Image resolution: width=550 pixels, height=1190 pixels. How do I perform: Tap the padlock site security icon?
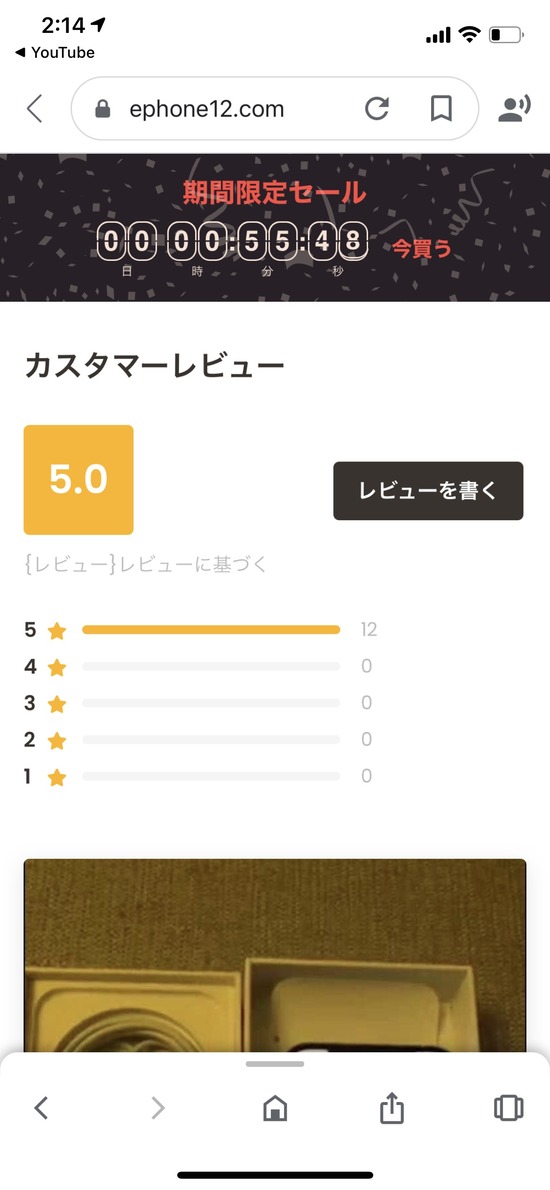[102, 110]
